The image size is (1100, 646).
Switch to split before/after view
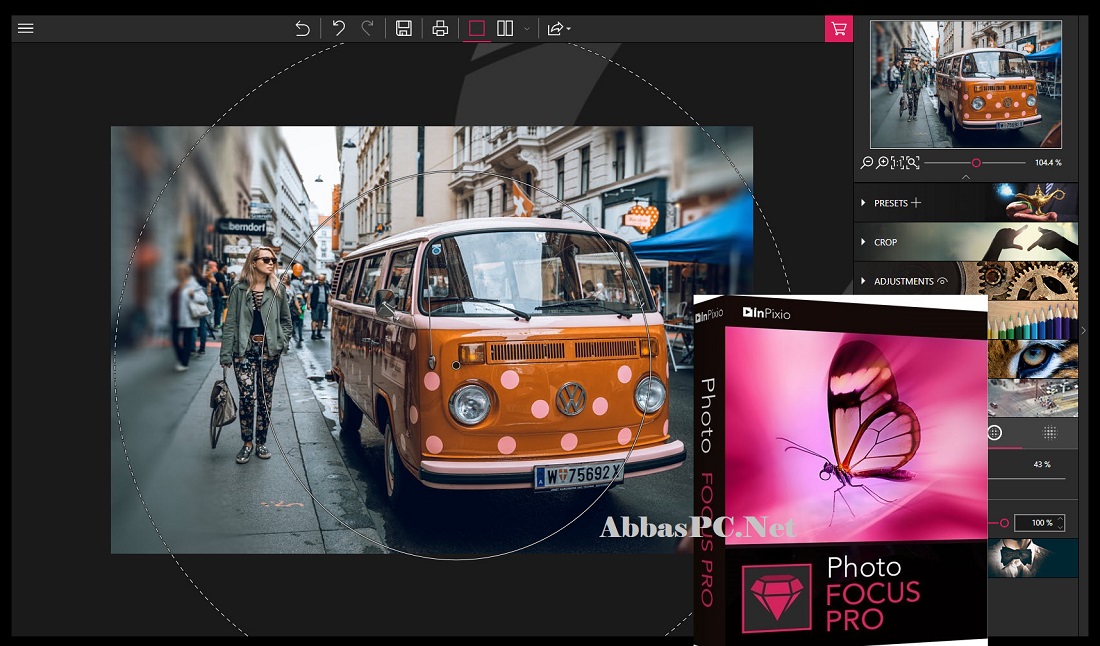(505, 28)
